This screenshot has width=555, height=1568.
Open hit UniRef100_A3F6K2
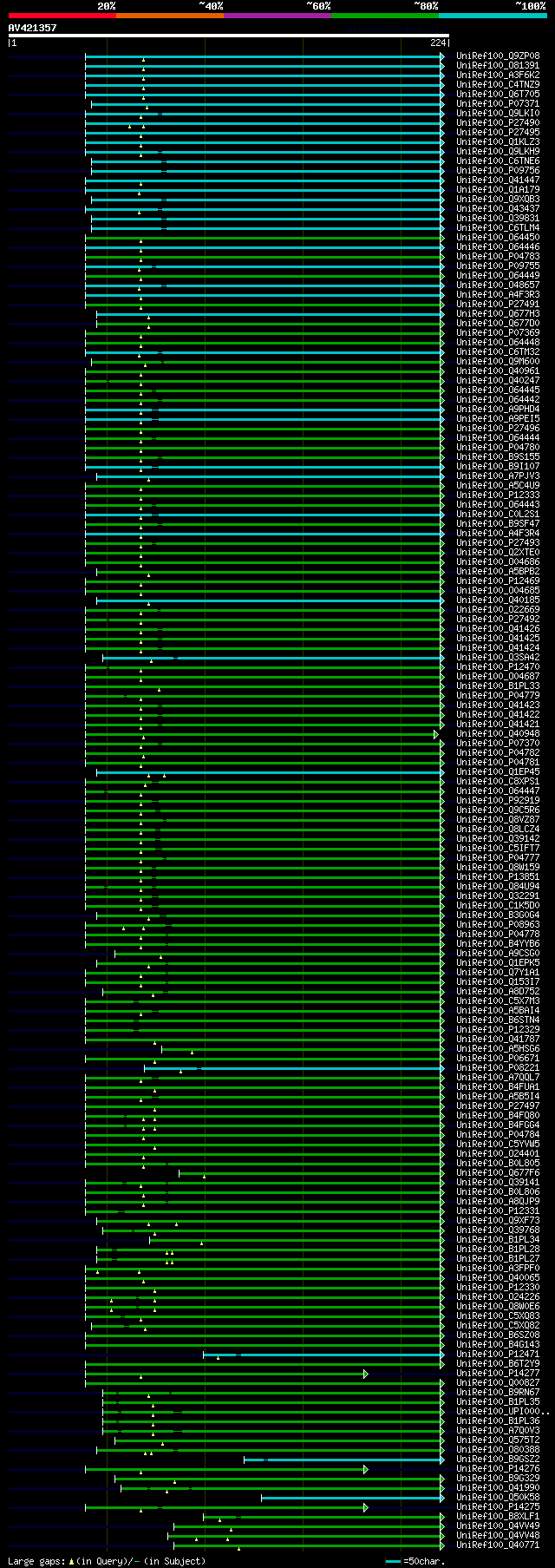[x=498, y=75]
